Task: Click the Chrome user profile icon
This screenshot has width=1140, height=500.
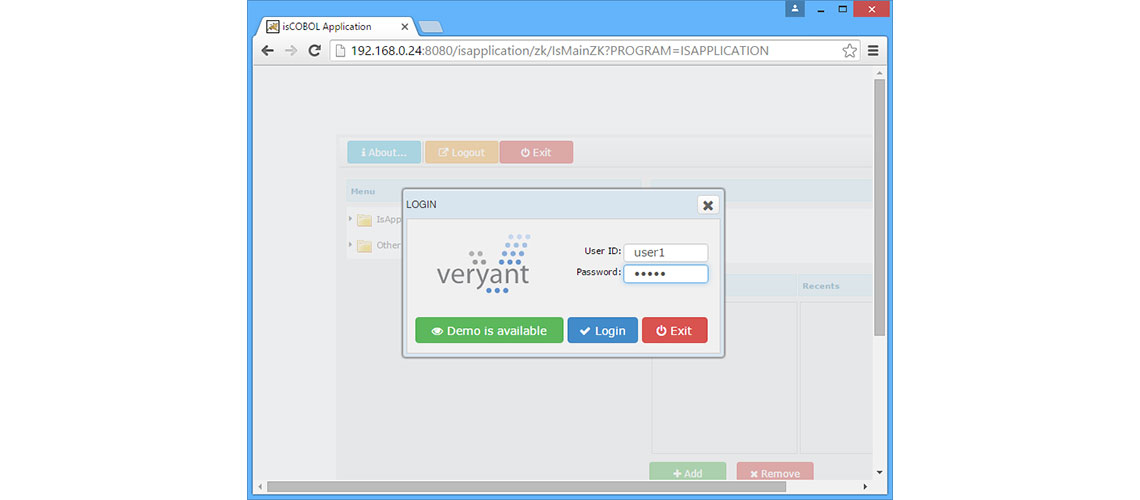Action: point(795,9)
